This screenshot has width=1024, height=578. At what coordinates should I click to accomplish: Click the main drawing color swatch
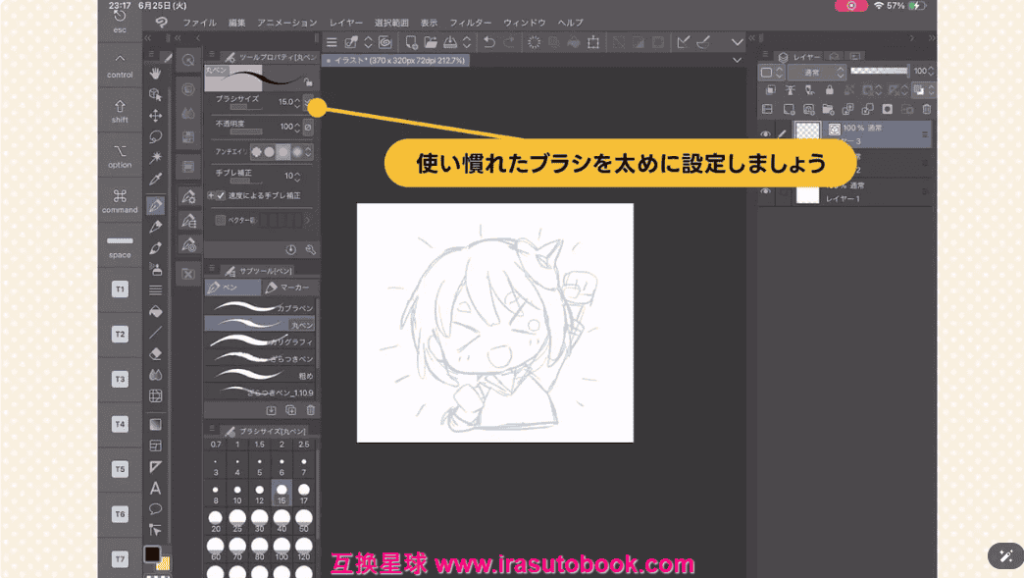[152, 554]
